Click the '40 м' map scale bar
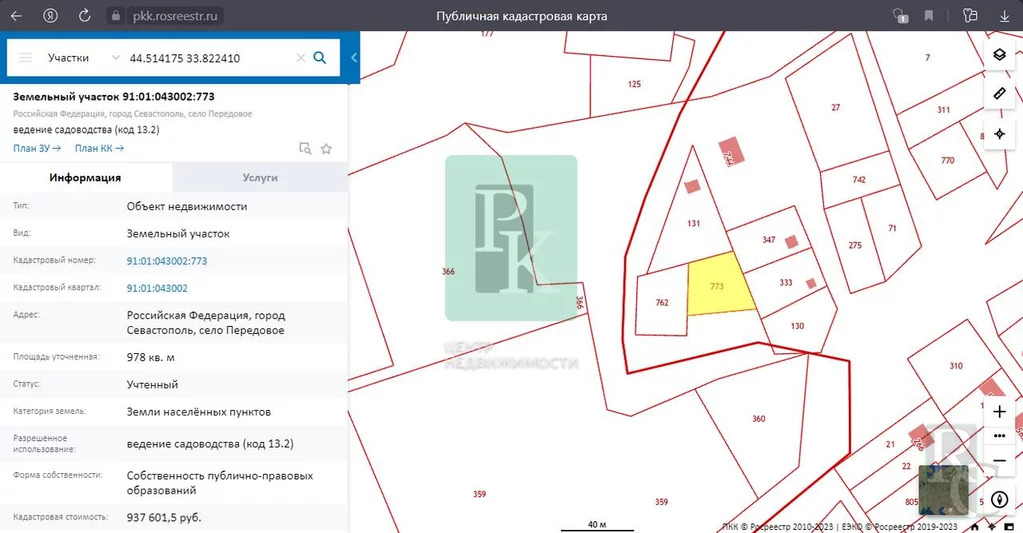 point(597,525)
